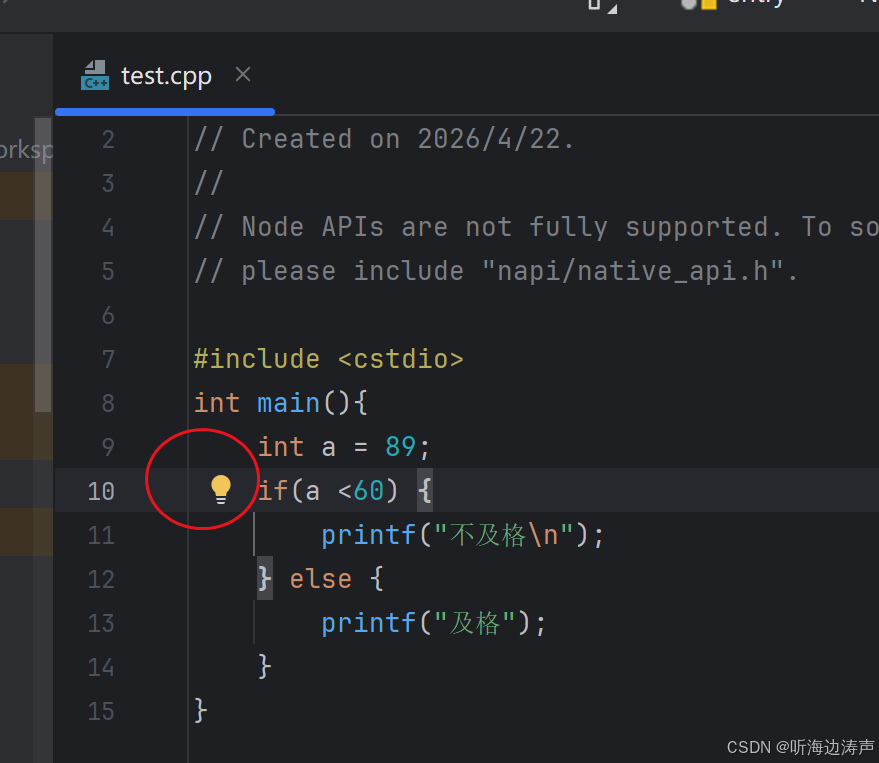Click the else keyword on line 12
Screen dimensions: 879x763
click(x=321, y=579)
